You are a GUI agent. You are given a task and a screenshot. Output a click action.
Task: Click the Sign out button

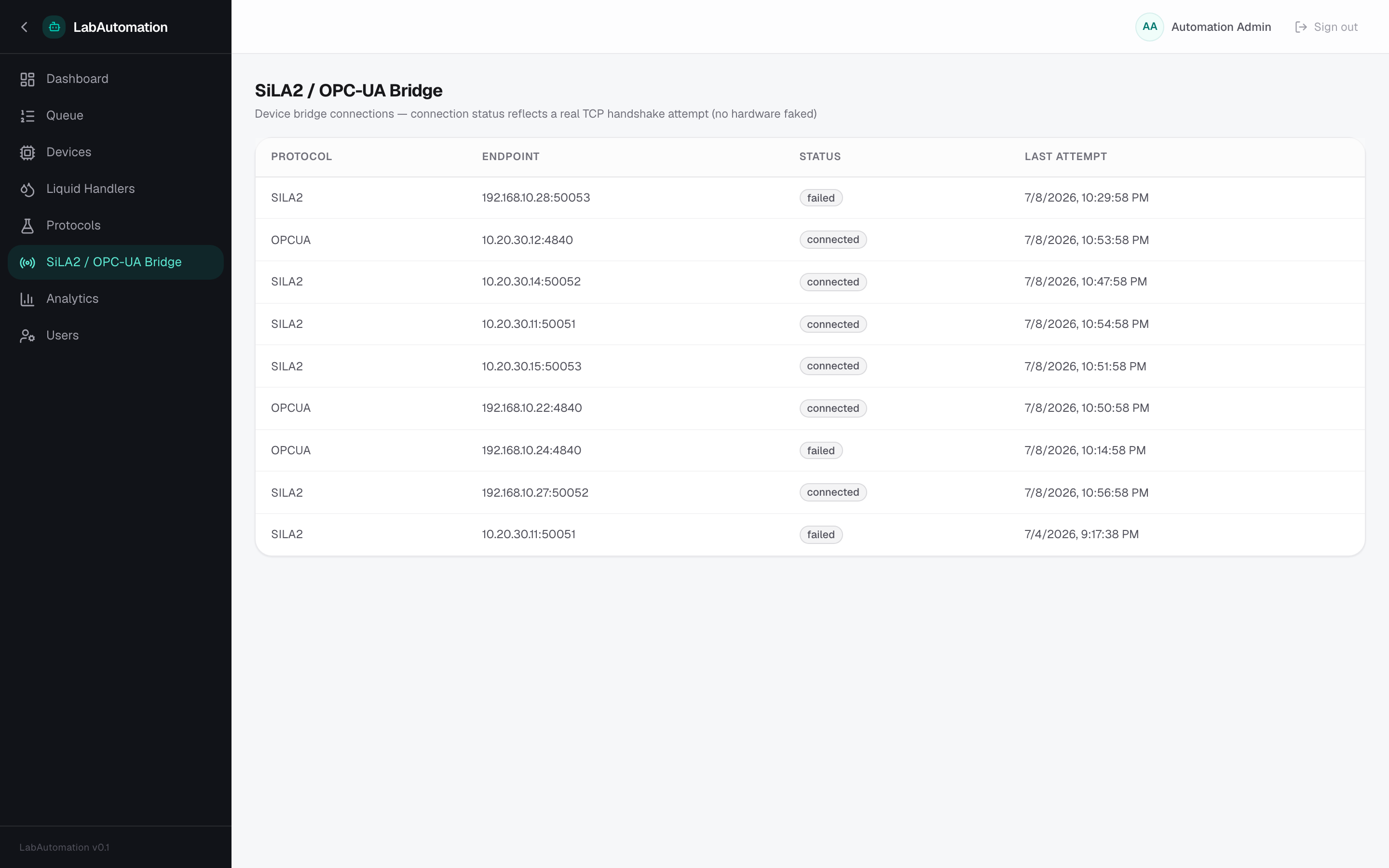tap(1326, 27)
